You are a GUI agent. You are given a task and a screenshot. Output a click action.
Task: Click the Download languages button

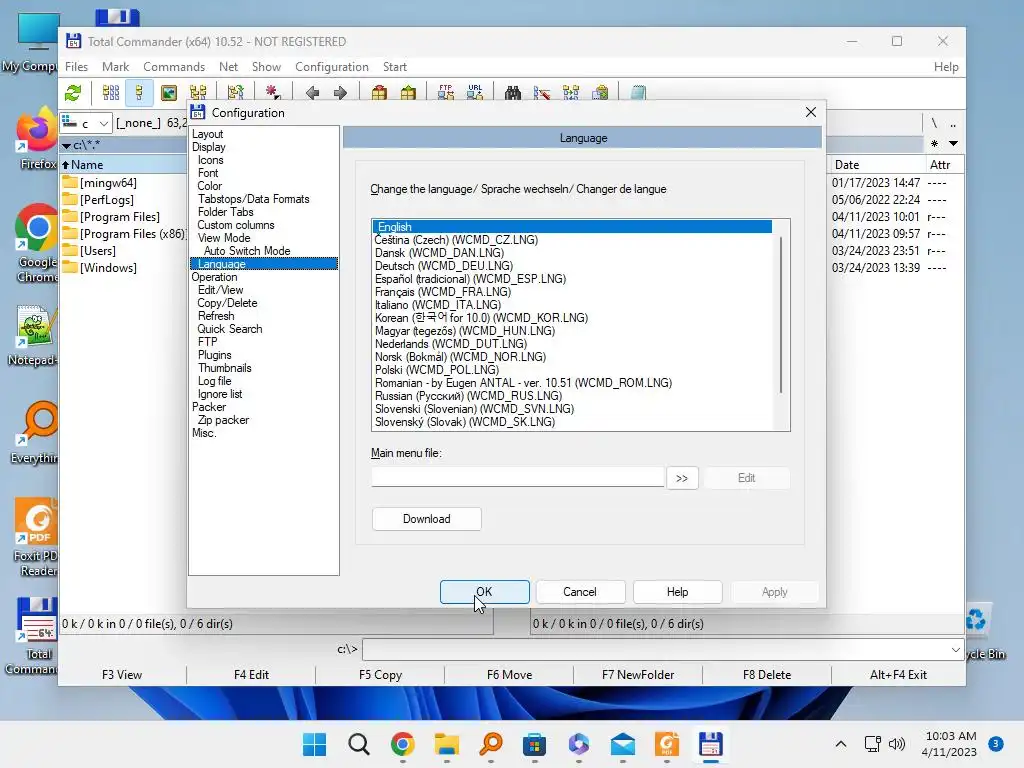(426, 519)
